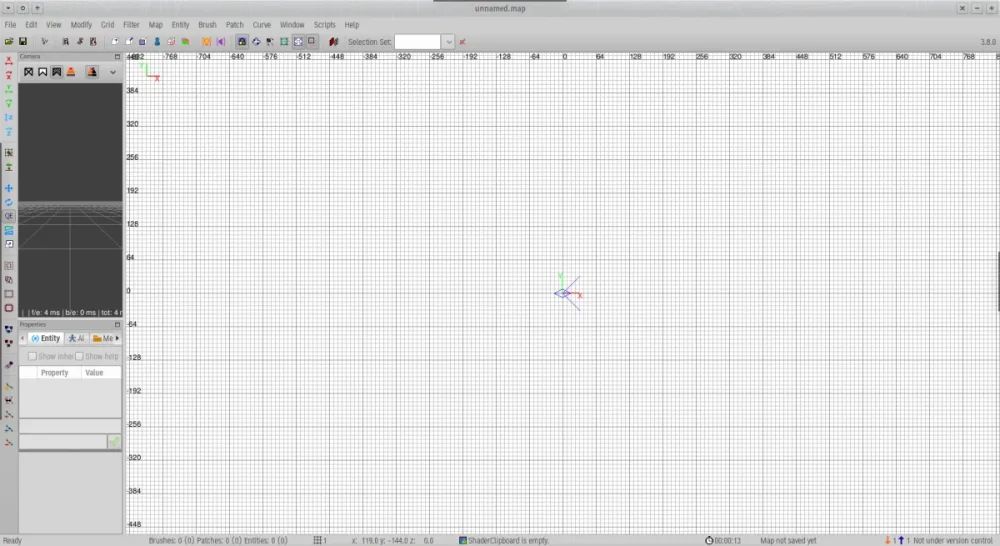Click the Open Map folder icon

[9, 41]
